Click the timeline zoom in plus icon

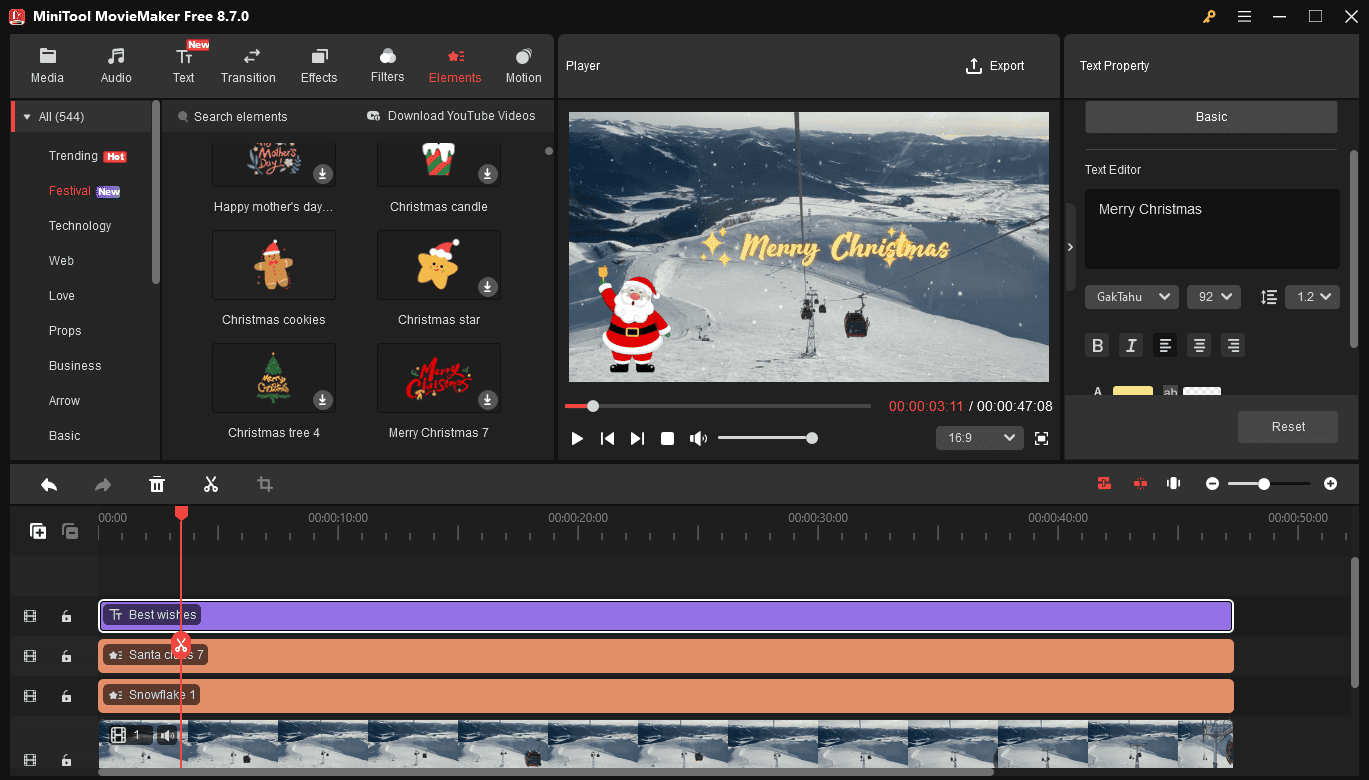[1330, 484]
